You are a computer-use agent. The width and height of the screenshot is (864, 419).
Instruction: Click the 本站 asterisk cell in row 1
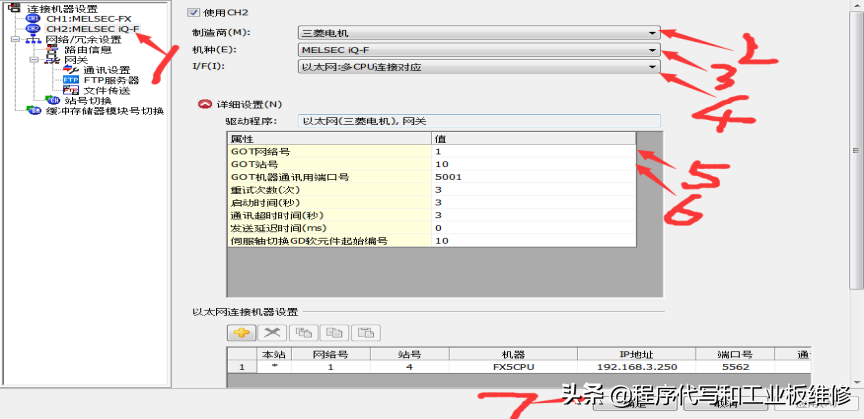274,367
